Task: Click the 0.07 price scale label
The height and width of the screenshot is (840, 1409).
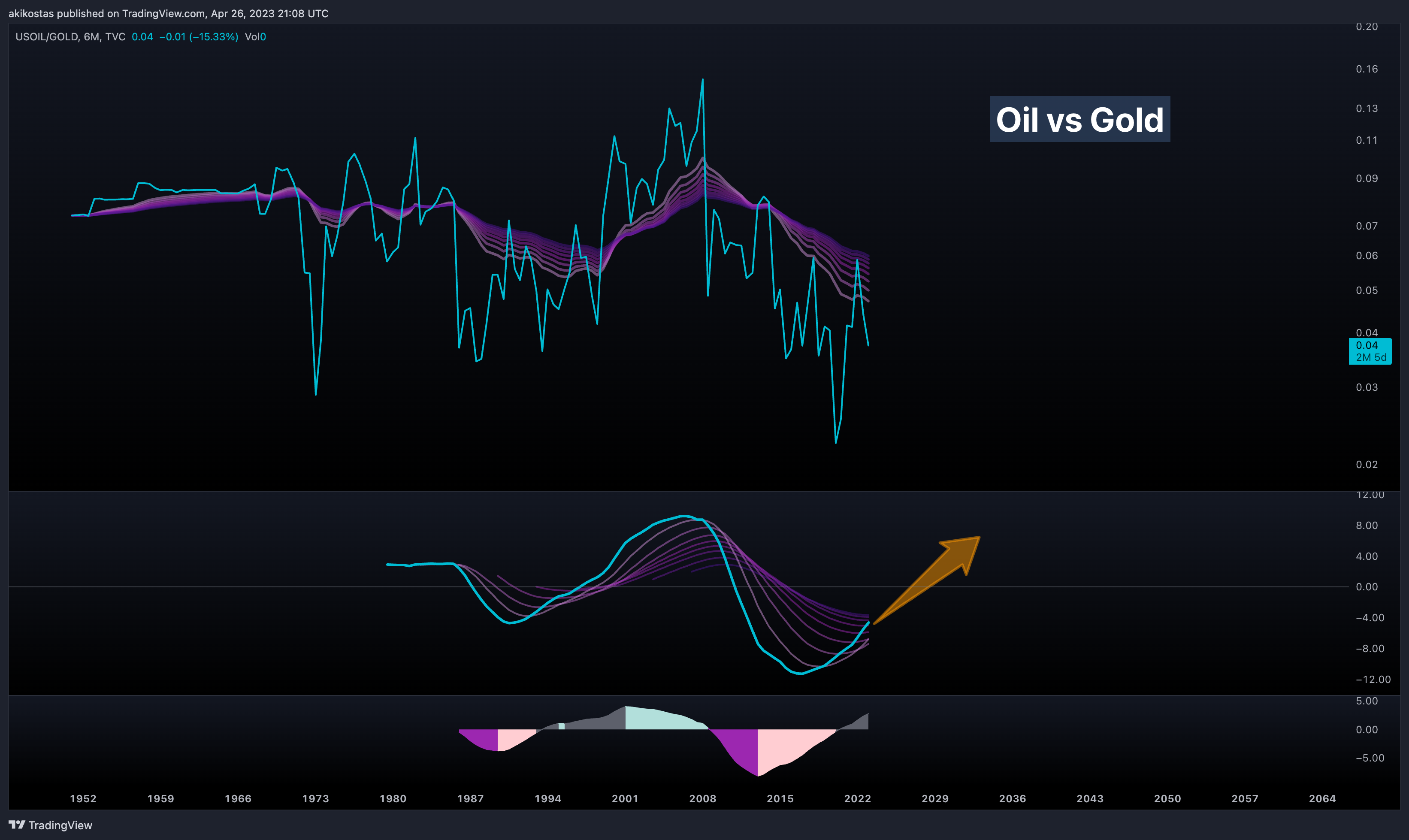Action: 1367,226
